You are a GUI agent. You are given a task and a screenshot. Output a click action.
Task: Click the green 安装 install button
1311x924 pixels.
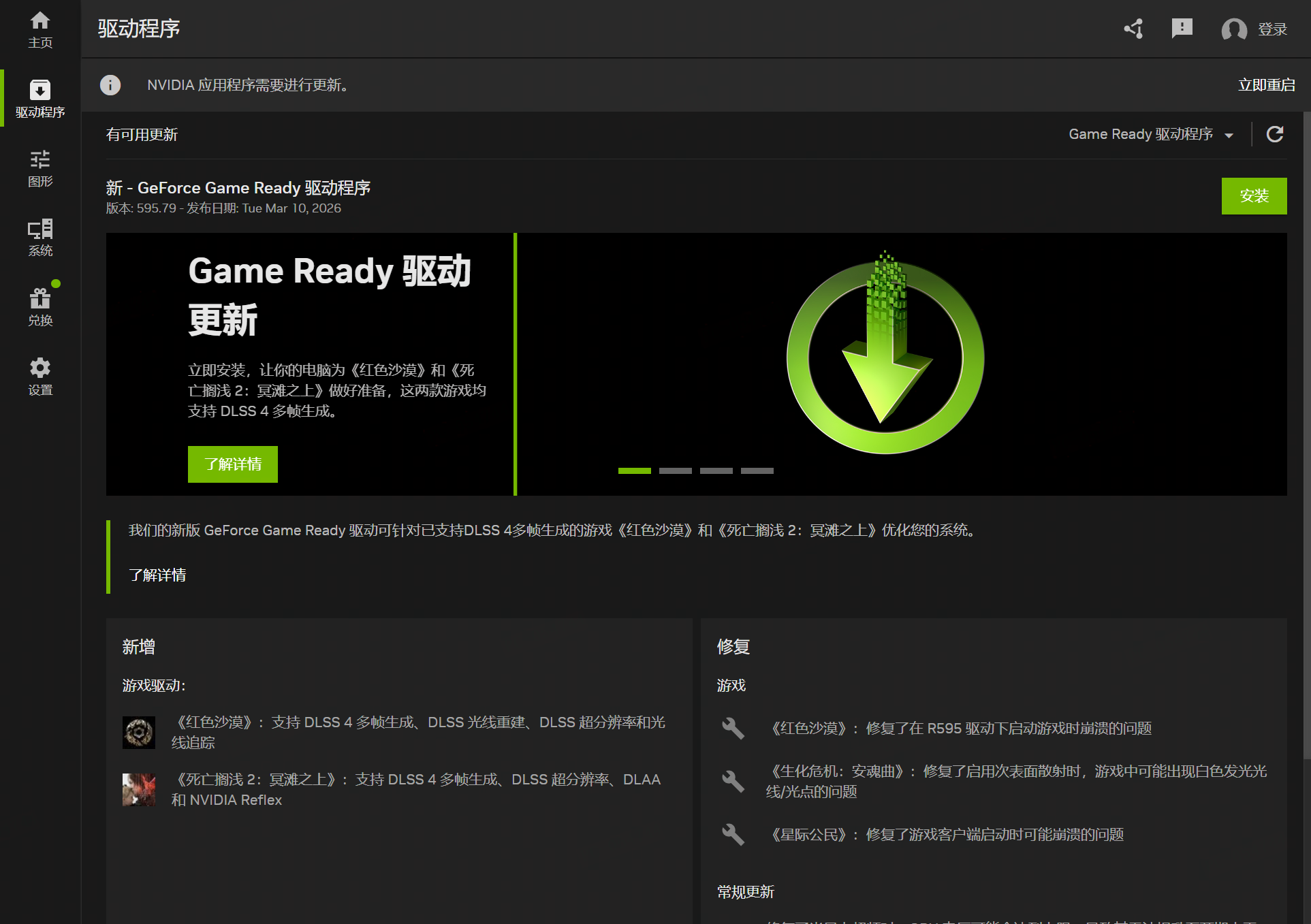click(1254, 196)
